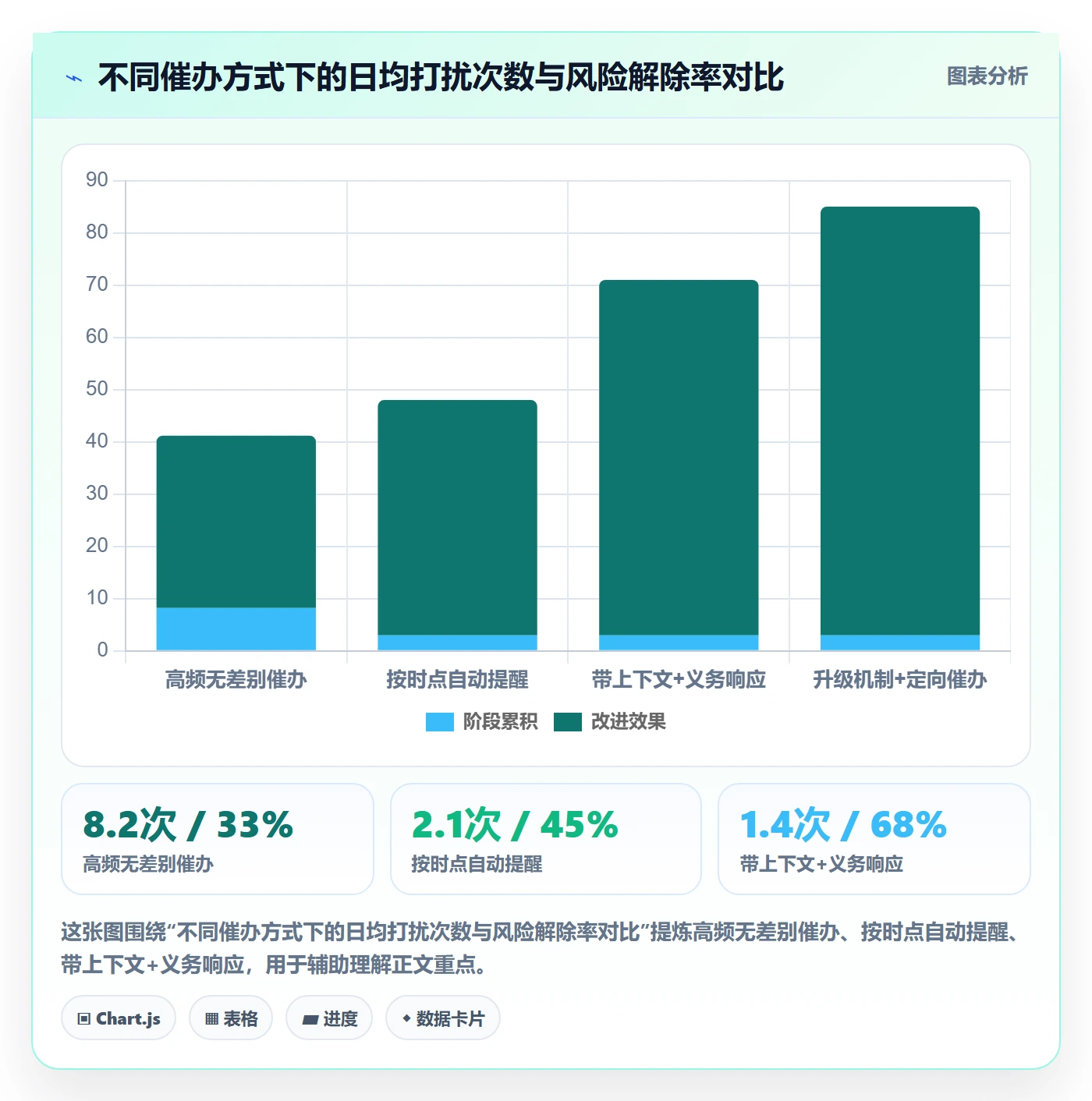The image size is (1092, 1101).
Task: Click the 改进效果 legend text
Action: coord(628,722)
